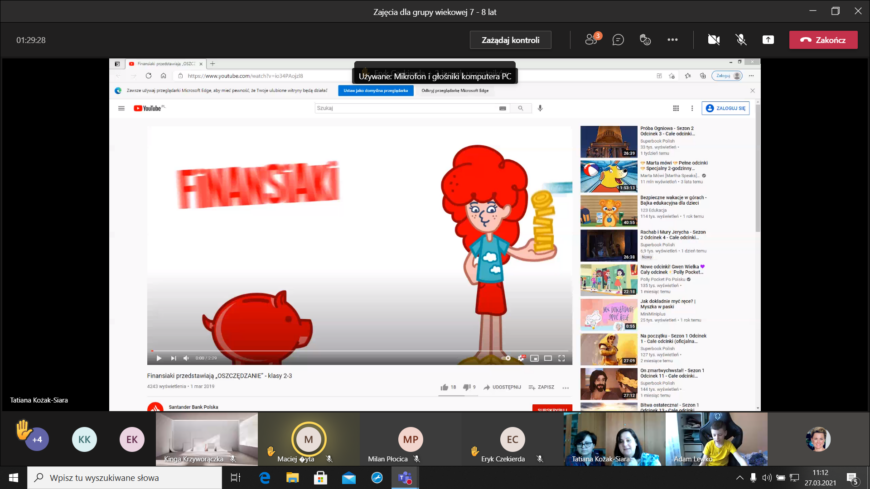The height and width of the screenshot is (489, 870).
Task: Click the YouTube search field Szukaj
Action: [x=405, y=108]
